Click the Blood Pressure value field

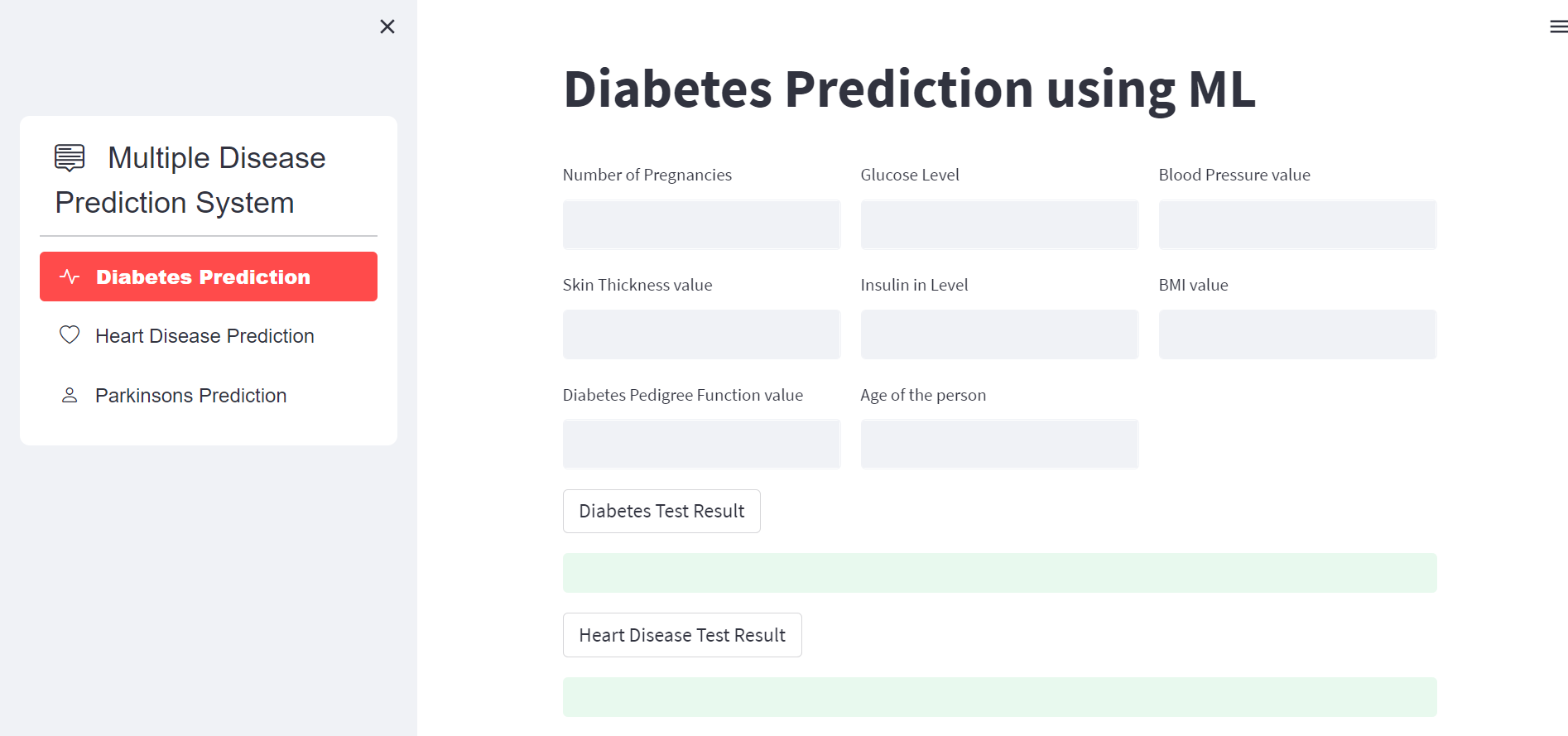pyautogui.click(x=1296, y=224)
